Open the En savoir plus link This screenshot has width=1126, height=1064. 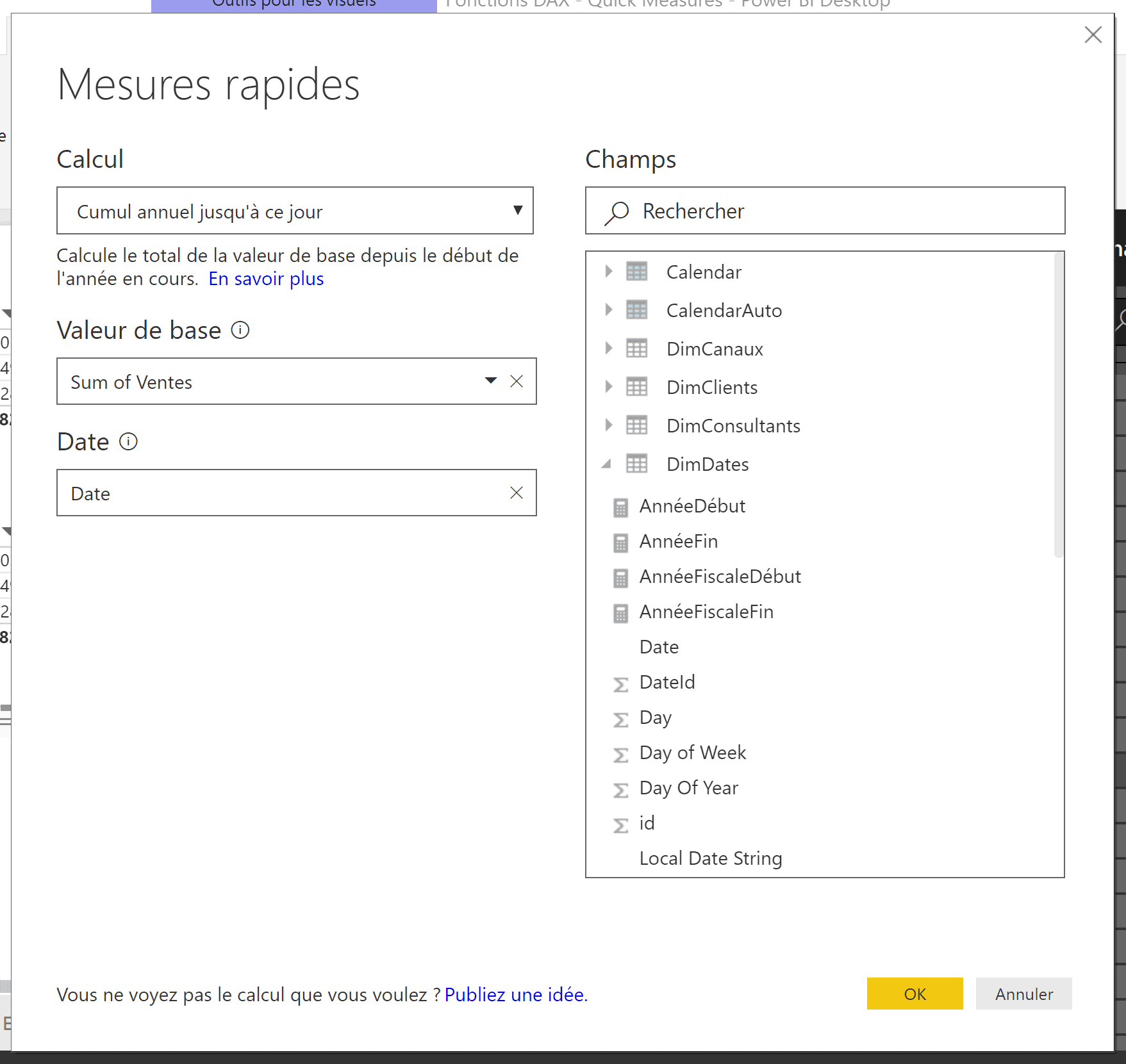[x=266, y=279]
